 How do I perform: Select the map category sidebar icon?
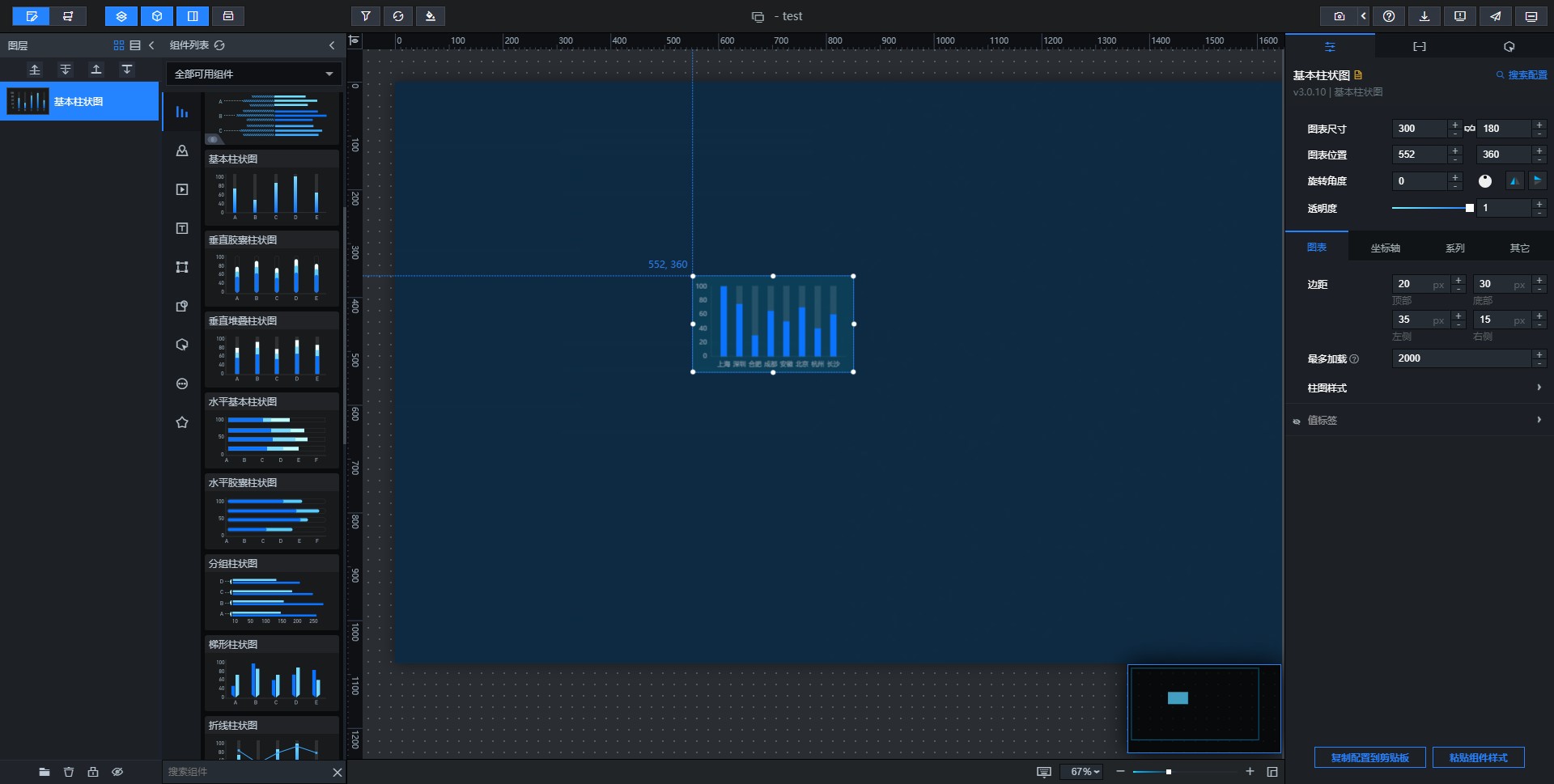pos(182,151)
